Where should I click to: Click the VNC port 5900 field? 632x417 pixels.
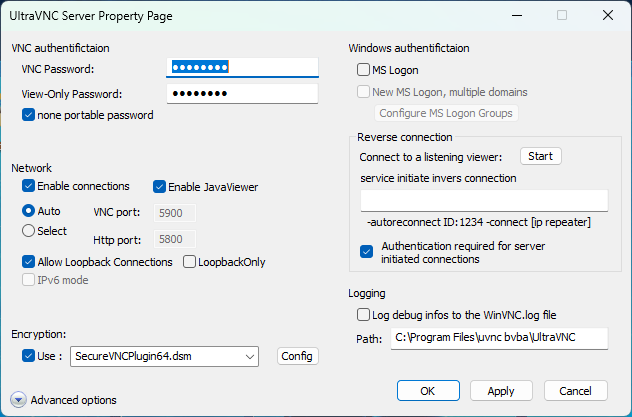click(x=175, y=213)
